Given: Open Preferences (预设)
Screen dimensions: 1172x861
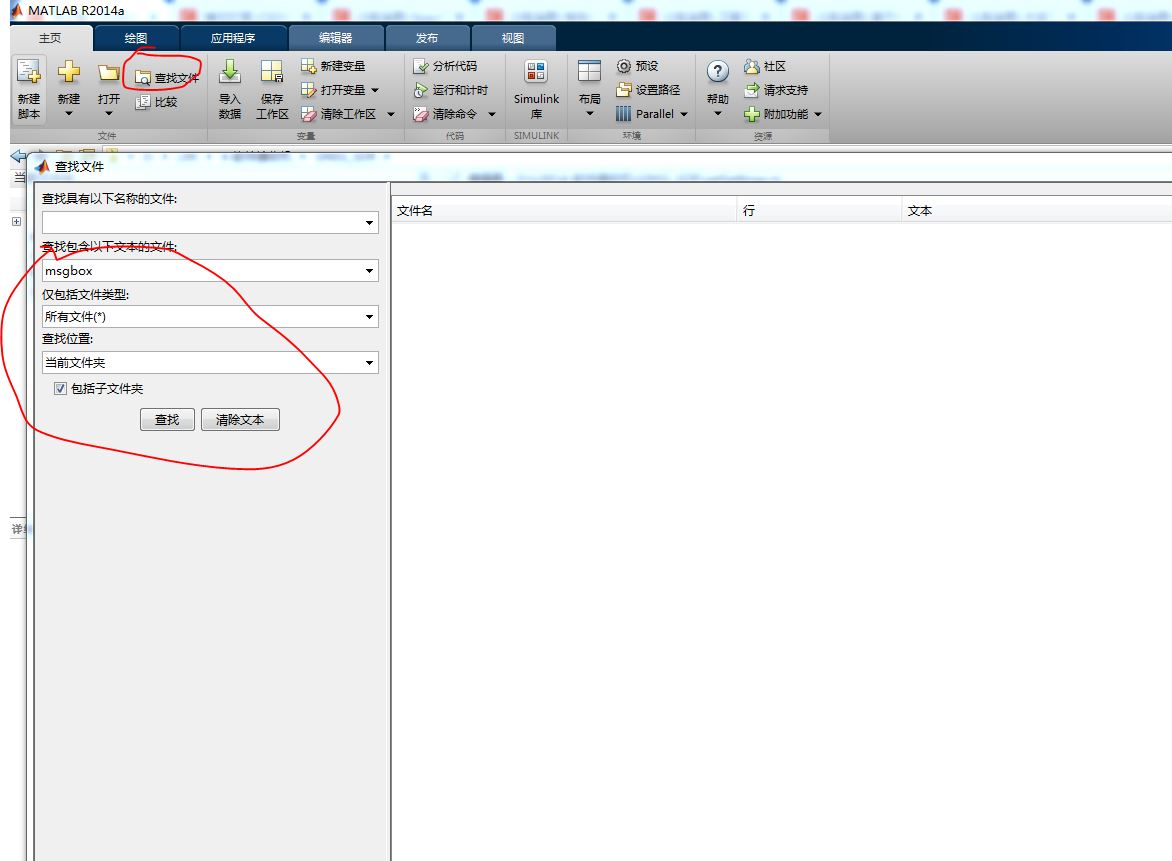Looking at the screenshot, I should coord(637,66).
